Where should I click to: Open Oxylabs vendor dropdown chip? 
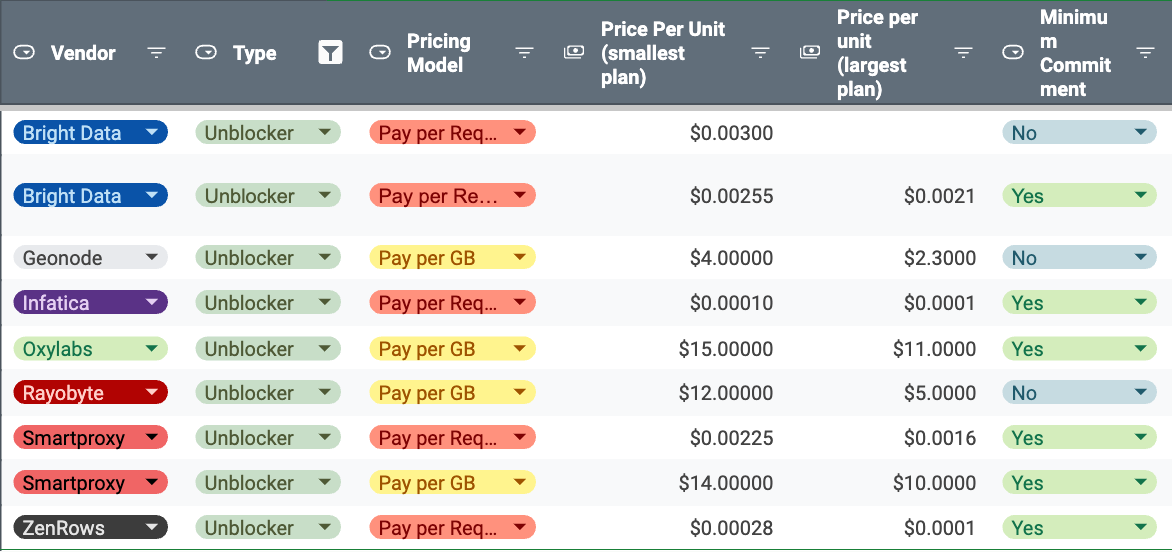[x=90, y=348]
